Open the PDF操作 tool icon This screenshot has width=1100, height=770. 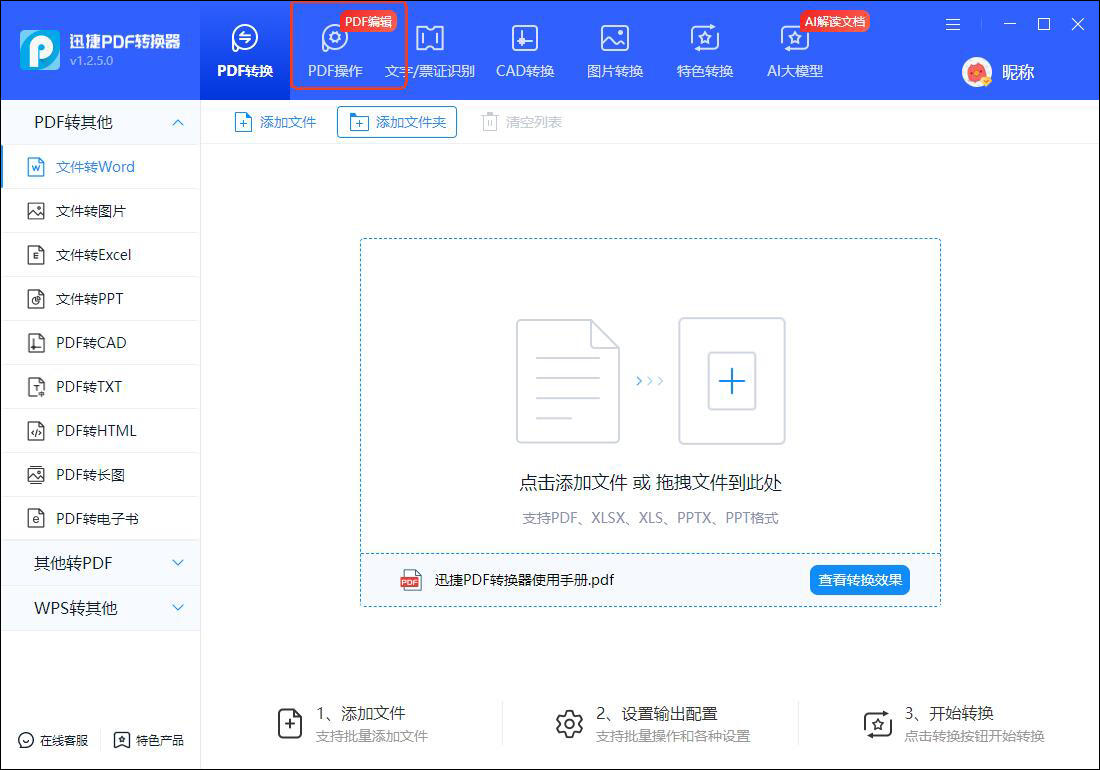pyautogui.click(x=335, y=39)
